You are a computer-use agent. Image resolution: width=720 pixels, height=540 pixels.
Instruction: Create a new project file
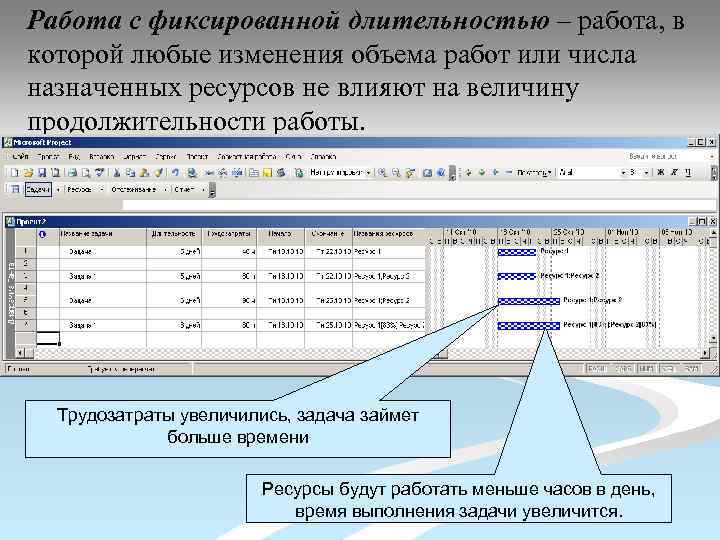tap(15, 173)
